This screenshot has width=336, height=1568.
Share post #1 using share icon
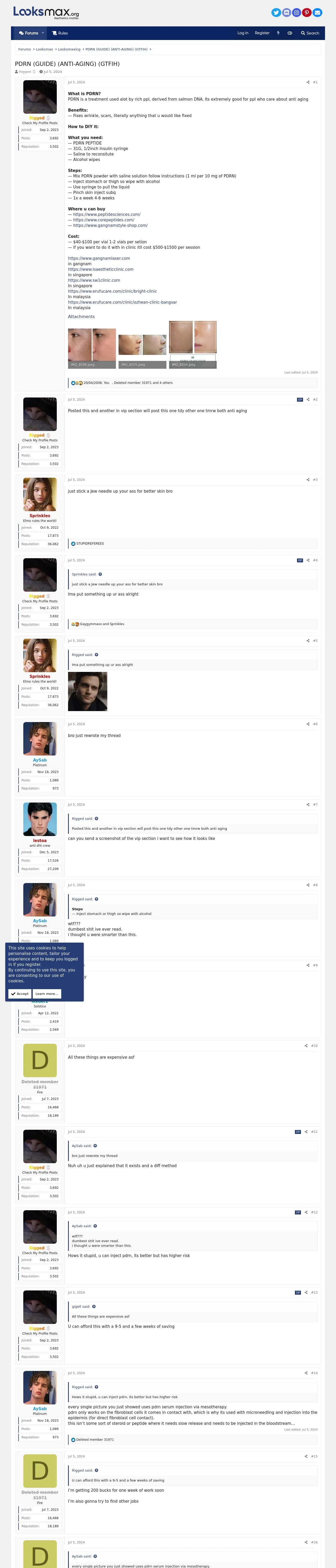tap(308, 82)
